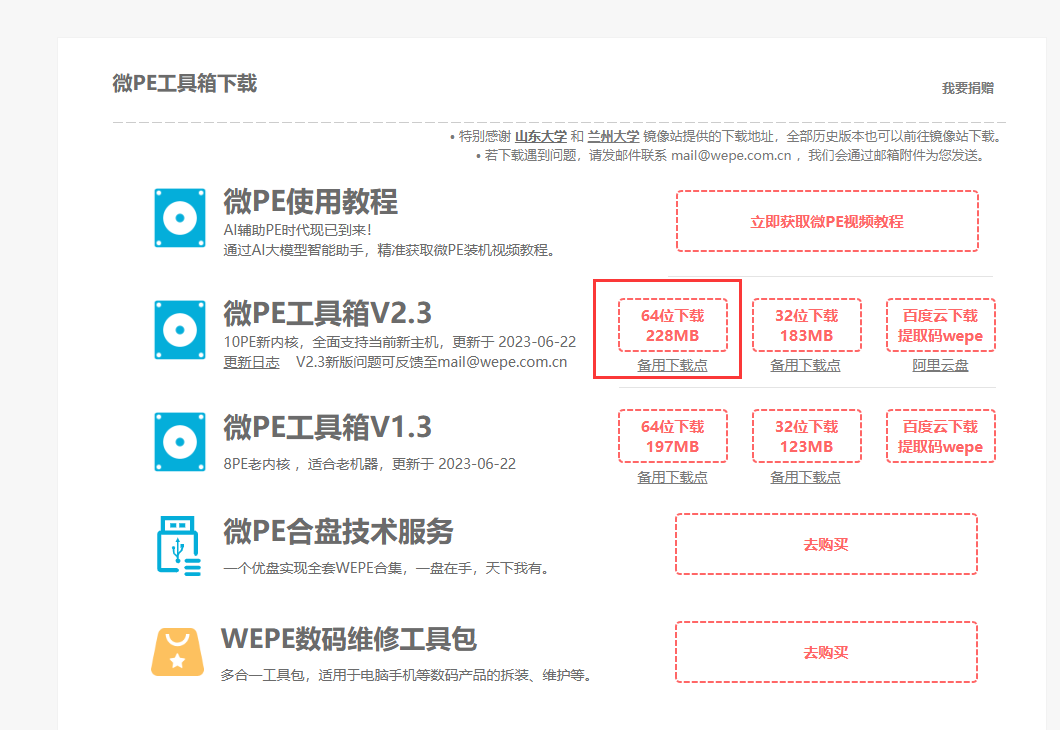This screenshot has width=1060, height=730.
Task: Click 去购买 for 微PE合盘技术服务
Action: click(x=826, y=545)
